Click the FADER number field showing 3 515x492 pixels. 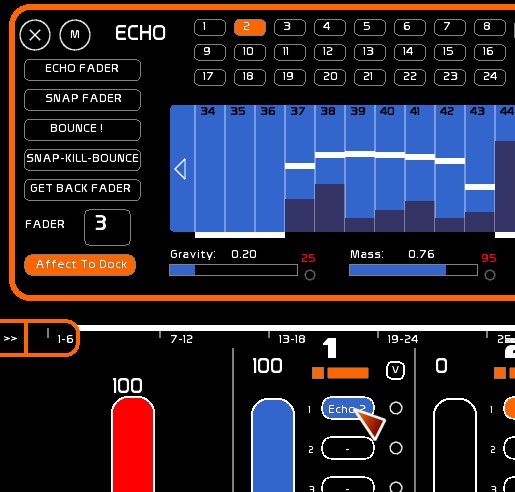coord(107,227)
